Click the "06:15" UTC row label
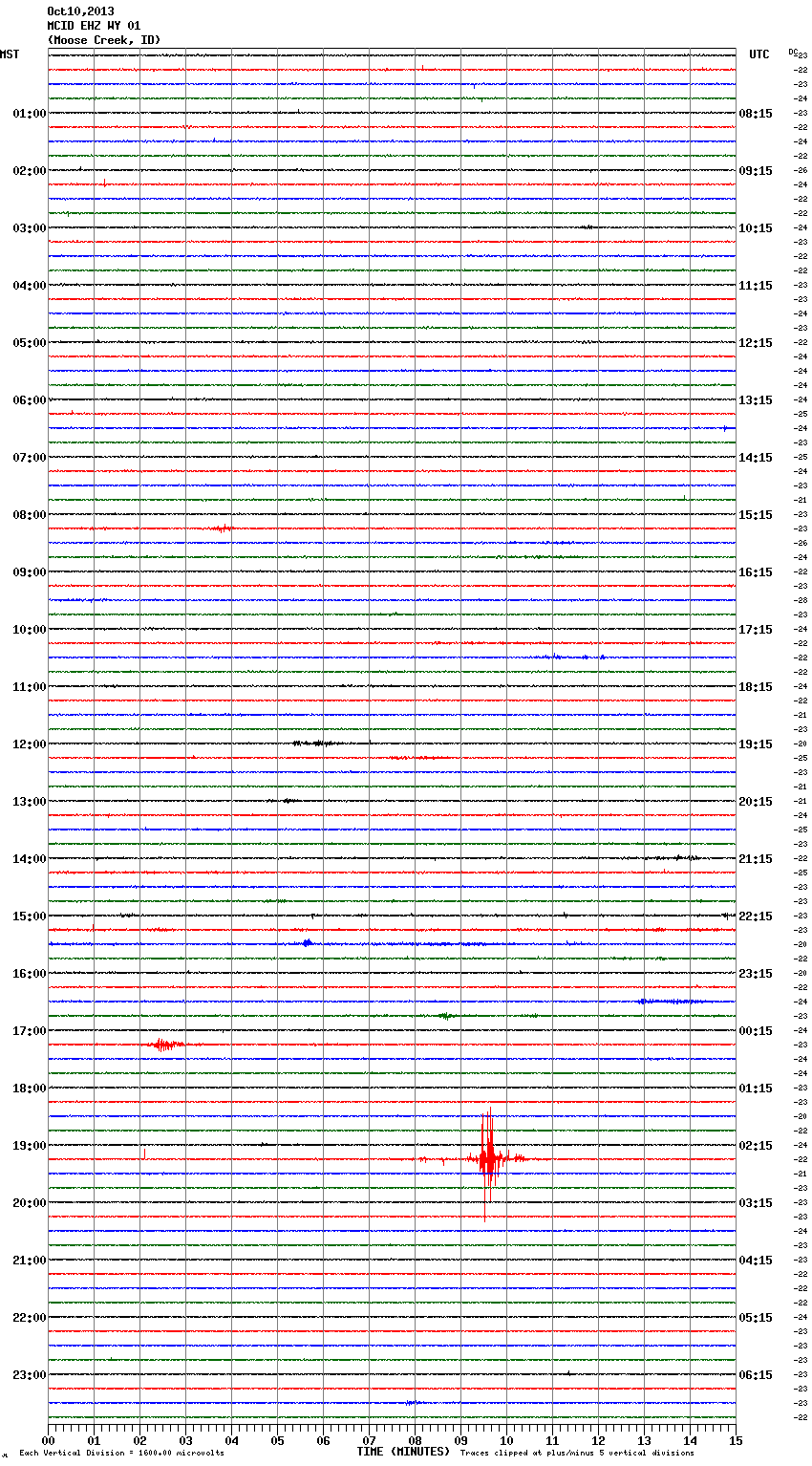The width and height of the screenshot is (812, 1466). pos(756,1375)
